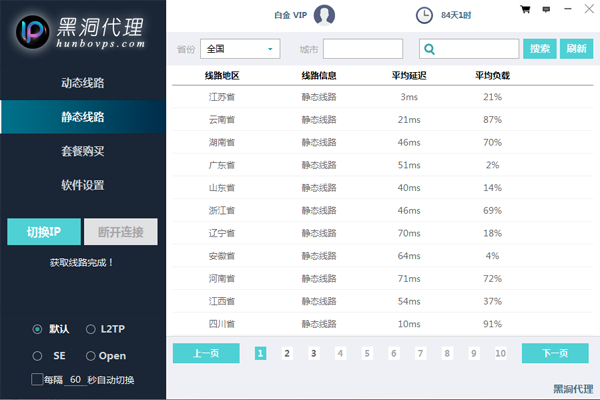
Task: Click the user avatar profile icon
Action: (324, 15)
